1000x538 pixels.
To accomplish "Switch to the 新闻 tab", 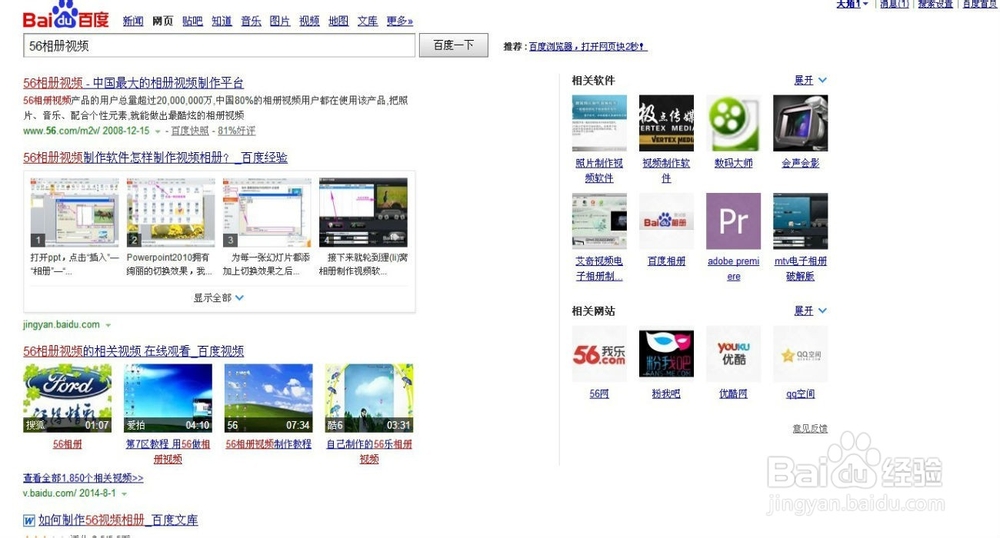I will click(133, 21).
